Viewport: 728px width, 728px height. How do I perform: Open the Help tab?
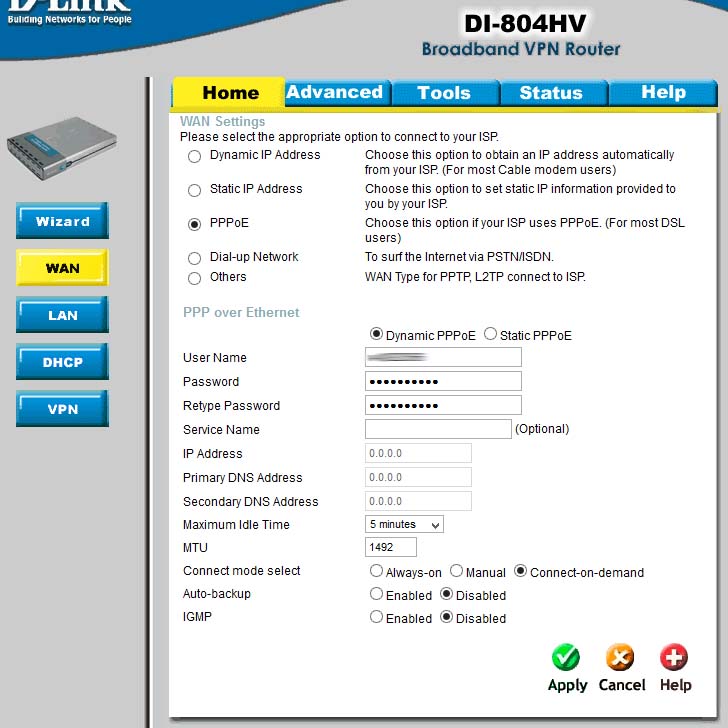pyautogui.click(x=663, y=92)
